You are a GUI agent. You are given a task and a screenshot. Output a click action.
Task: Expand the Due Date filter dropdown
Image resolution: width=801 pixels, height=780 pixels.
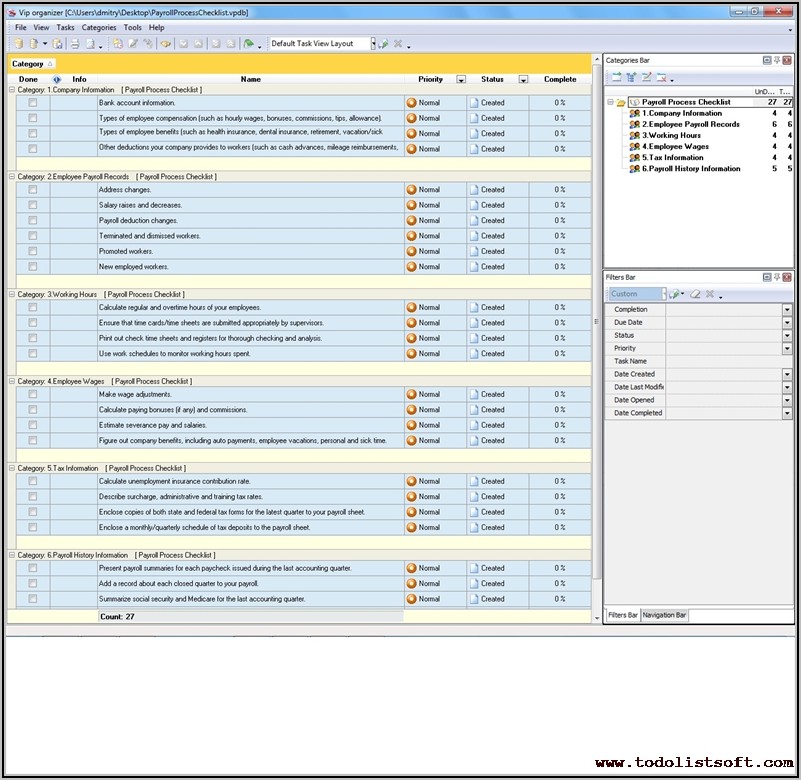coord(787,323)
